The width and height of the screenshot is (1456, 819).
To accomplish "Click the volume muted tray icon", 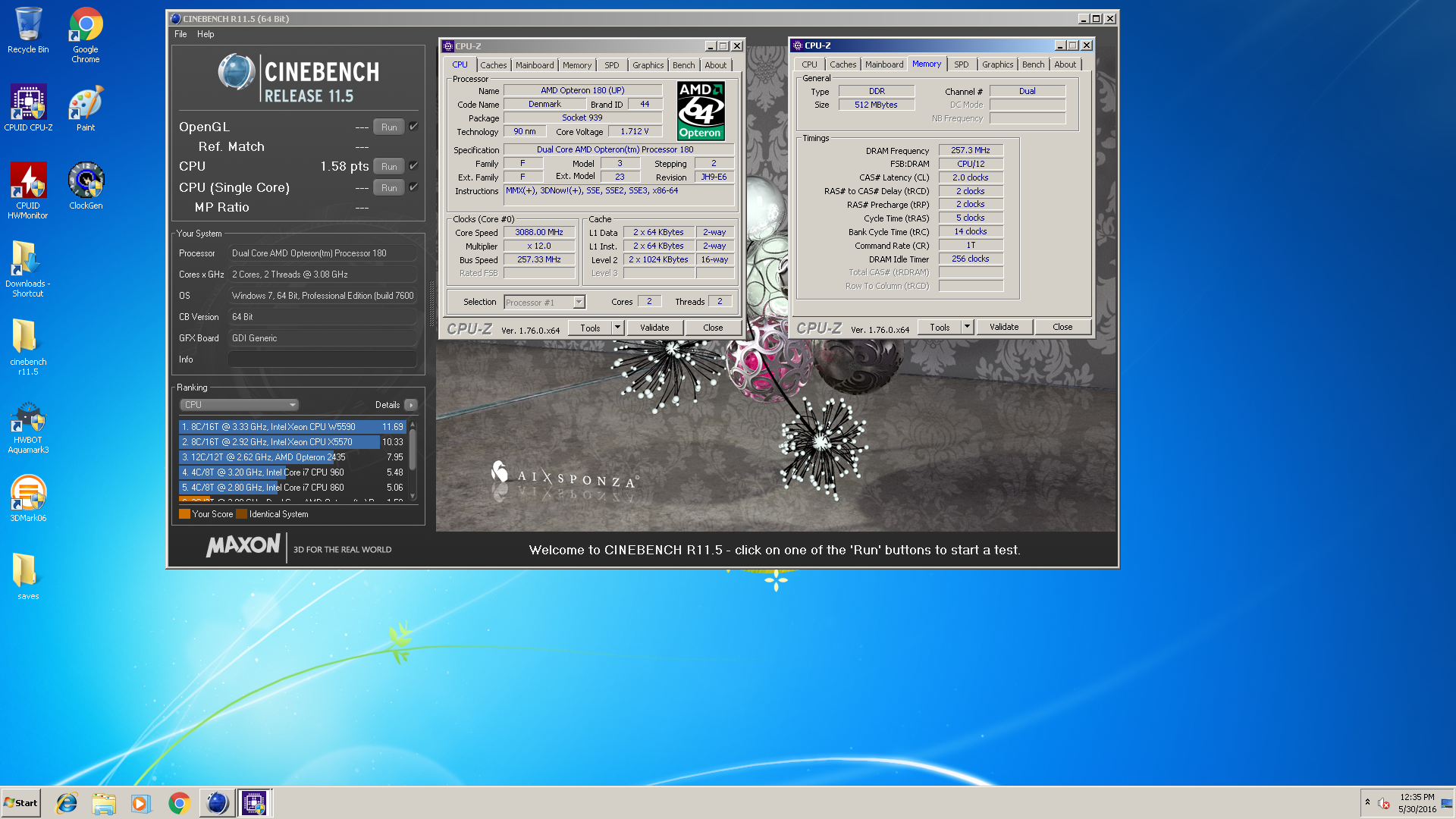I will click(1384, 803).
